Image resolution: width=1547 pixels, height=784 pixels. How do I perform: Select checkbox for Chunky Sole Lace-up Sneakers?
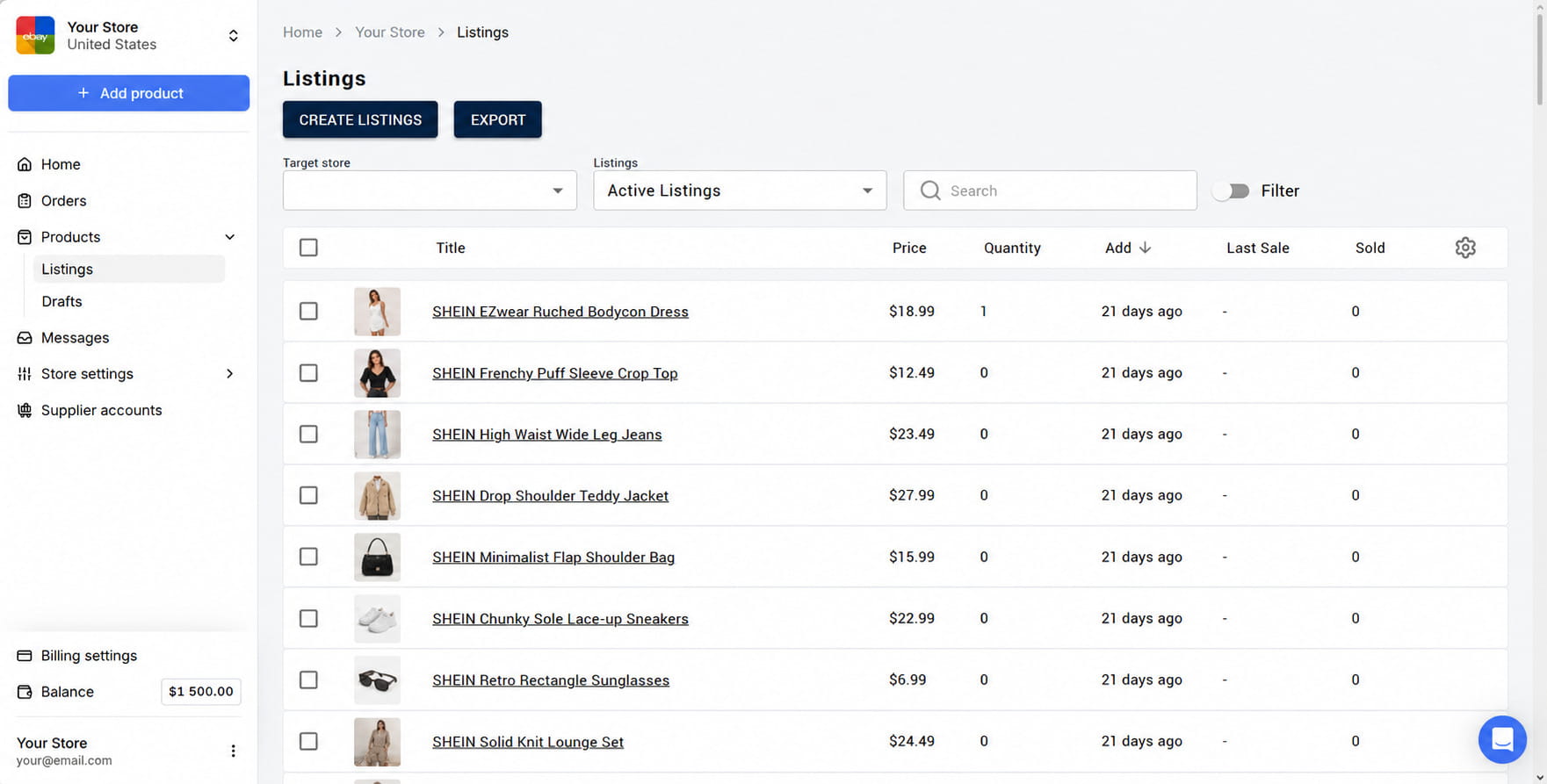click(x=308, y=618)
